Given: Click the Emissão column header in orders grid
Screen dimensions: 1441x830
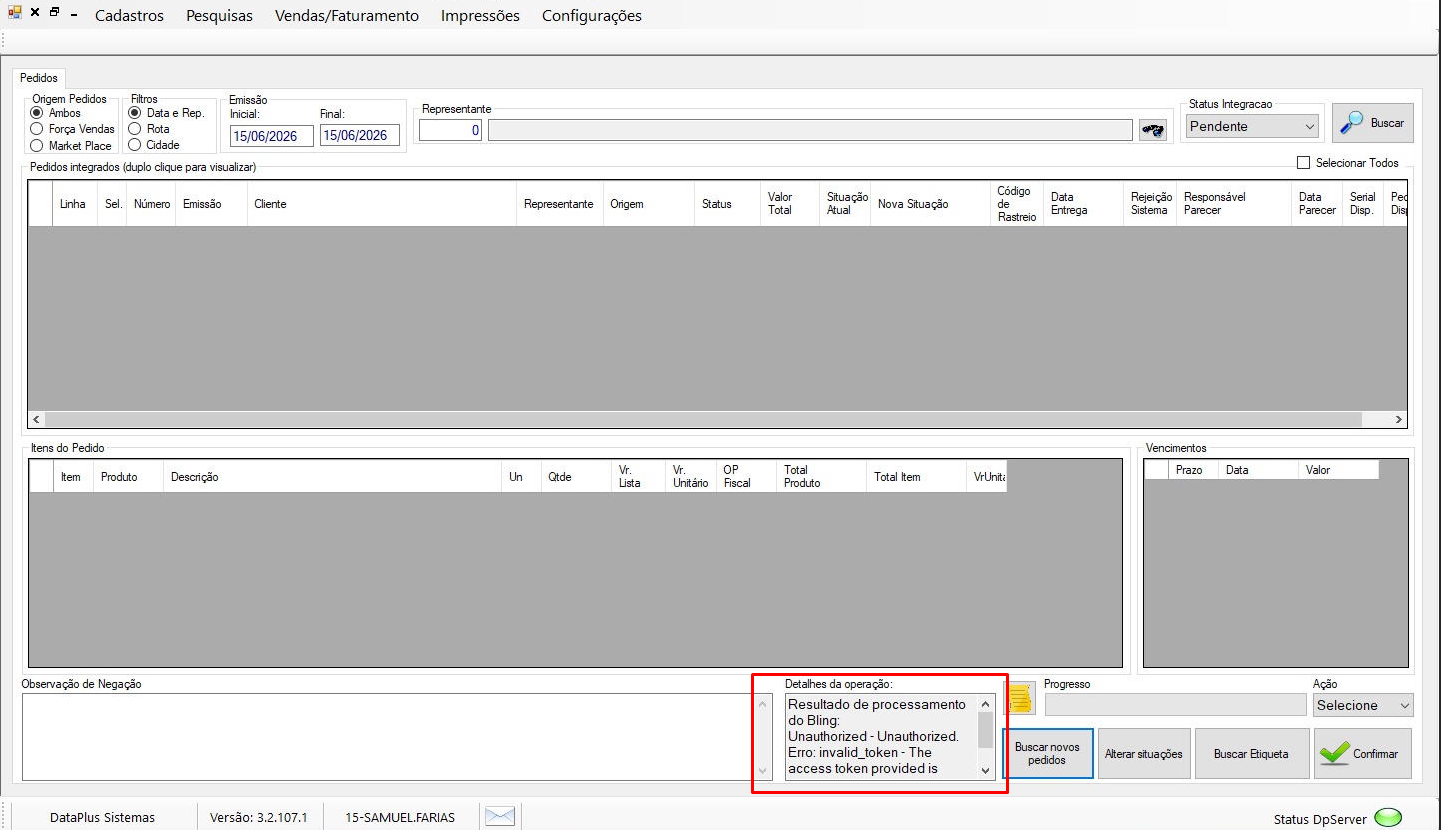Looking at the screenshot, I should (212, 204).
